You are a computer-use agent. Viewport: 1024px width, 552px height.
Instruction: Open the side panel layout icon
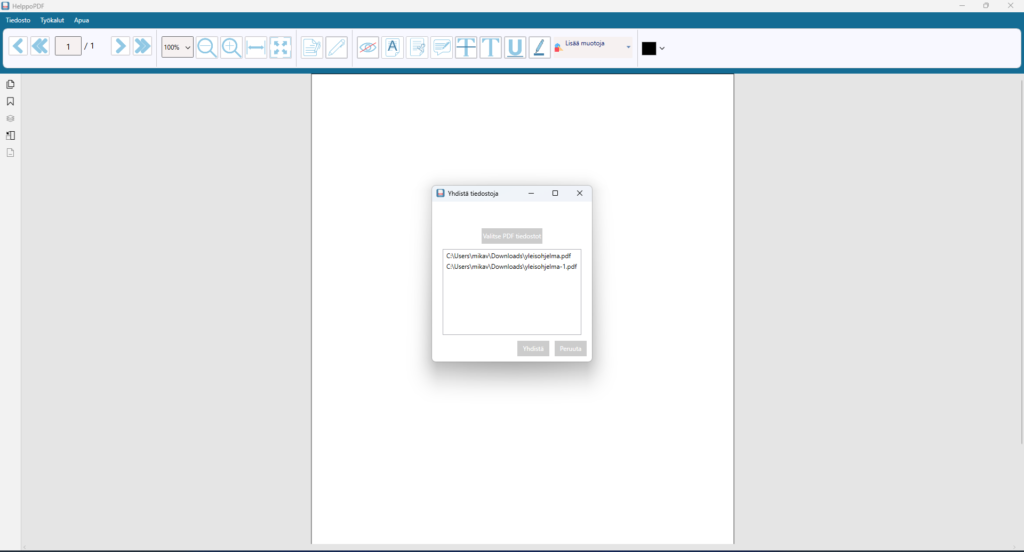point(10,135)
